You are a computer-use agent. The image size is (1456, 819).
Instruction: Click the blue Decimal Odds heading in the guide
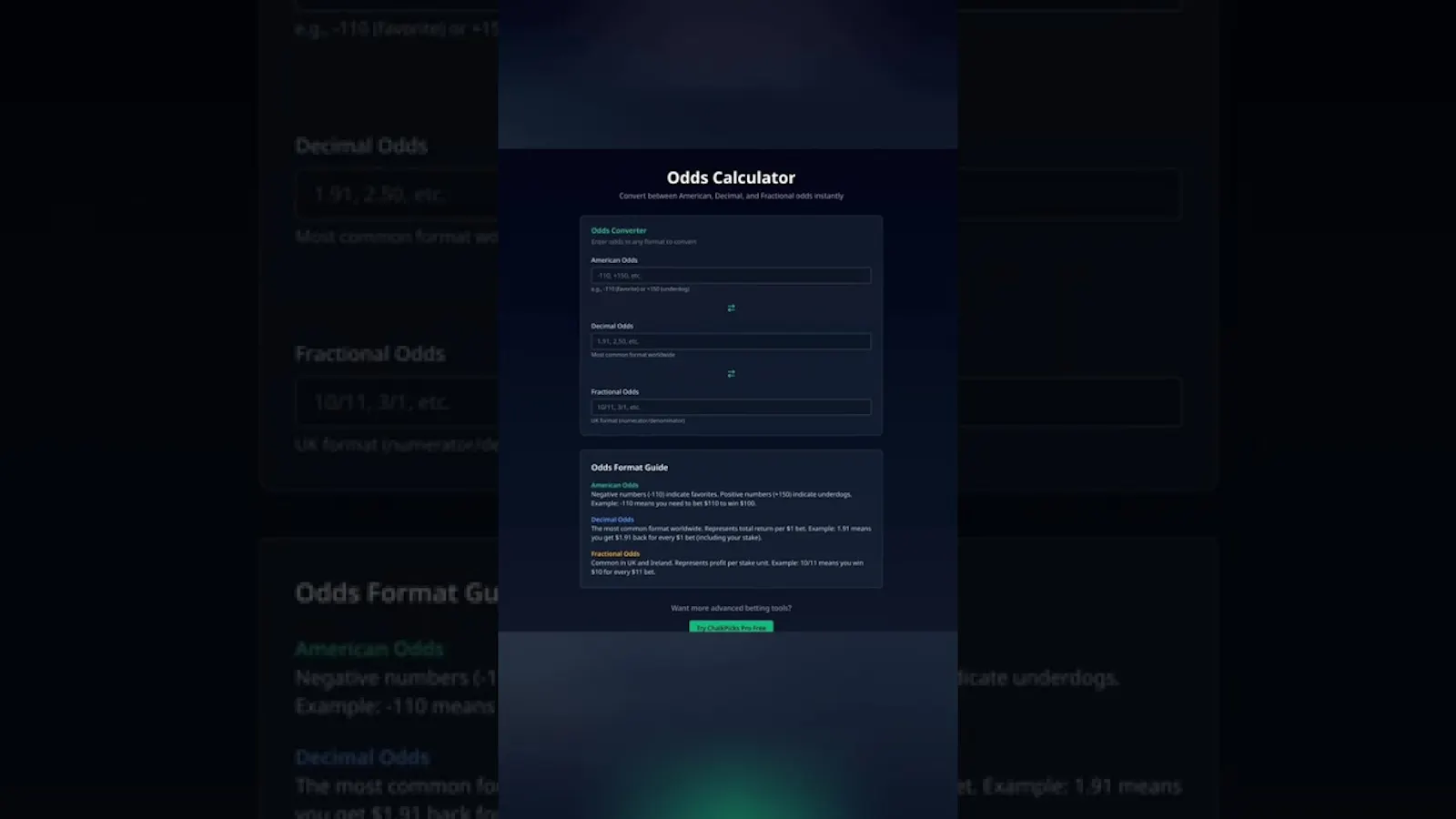tap(612, 520)
